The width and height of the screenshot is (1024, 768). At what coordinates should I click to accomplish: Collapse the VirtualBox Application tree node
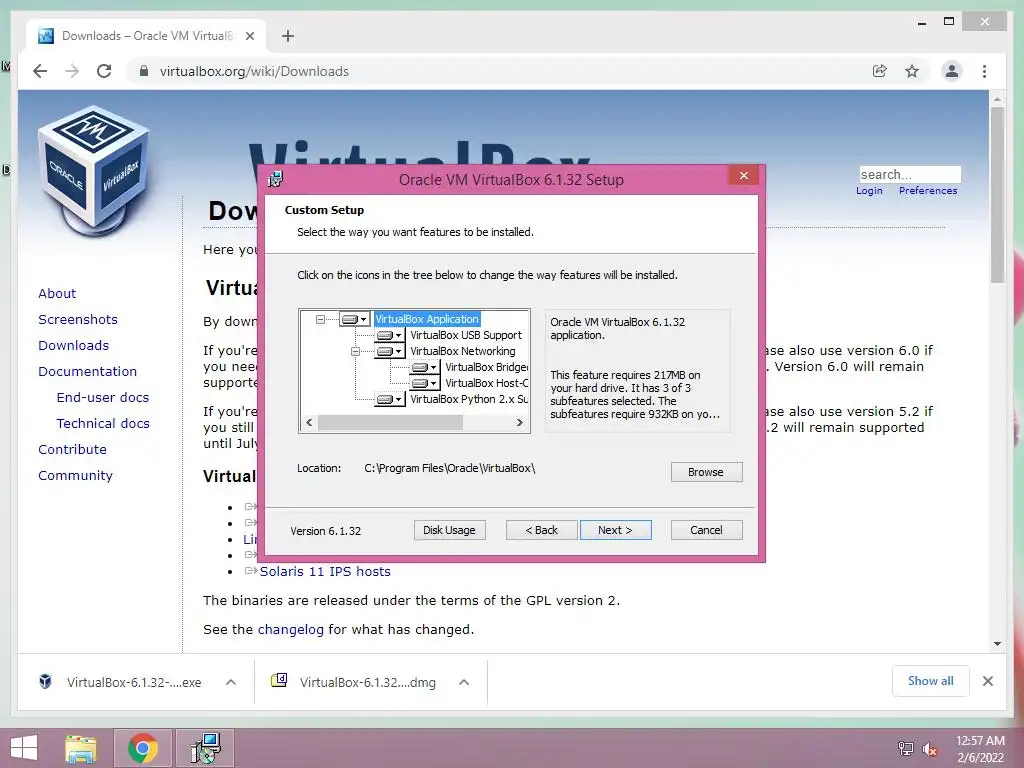coord(320,319)
